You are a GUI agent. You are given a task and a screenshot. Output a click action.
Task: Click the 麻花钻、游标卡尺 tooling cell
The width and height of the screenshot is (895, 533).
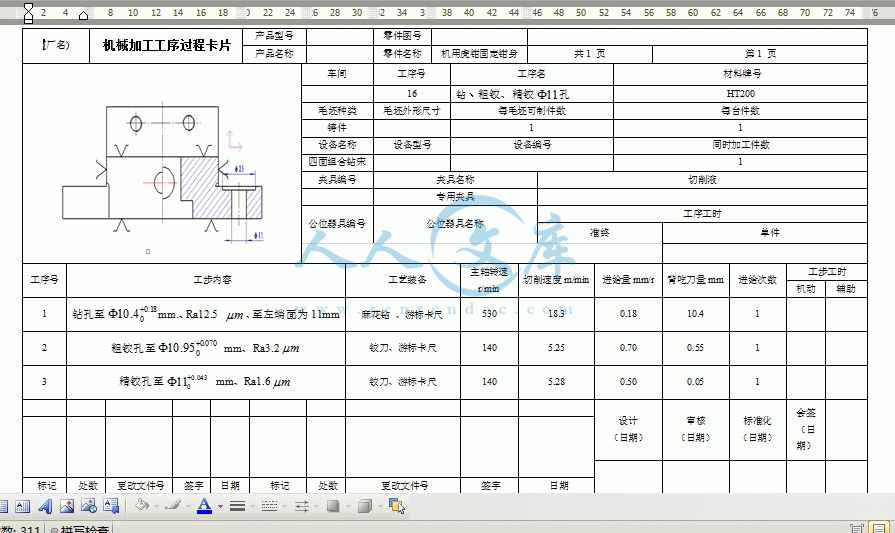click(x=402, y=314)
